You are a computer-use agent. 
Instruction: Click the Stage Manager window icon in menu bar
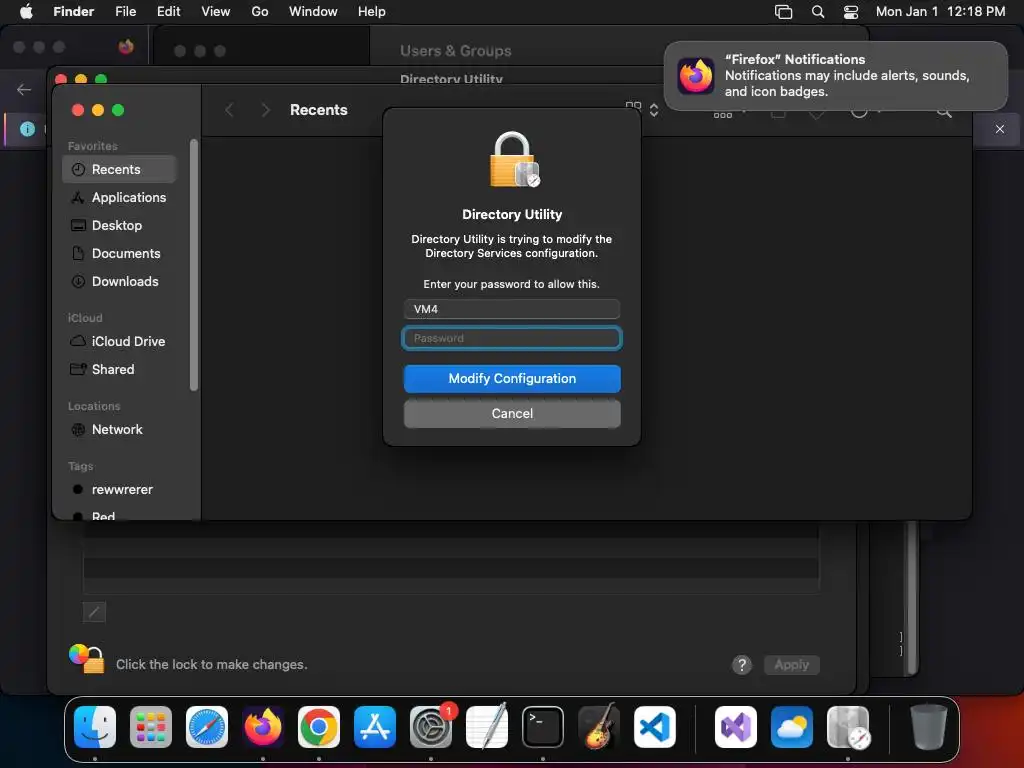point(784,12)
